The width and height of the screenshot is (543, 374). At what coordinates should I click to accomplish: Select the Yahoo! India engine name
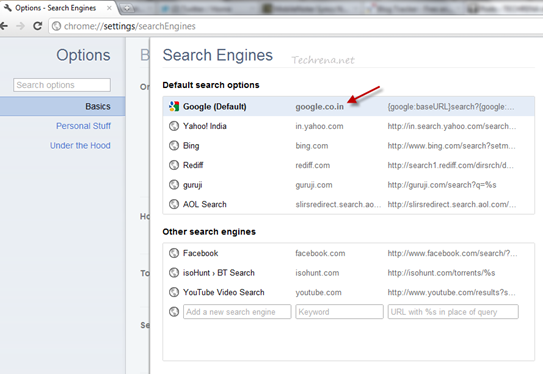tap(205, 126)
